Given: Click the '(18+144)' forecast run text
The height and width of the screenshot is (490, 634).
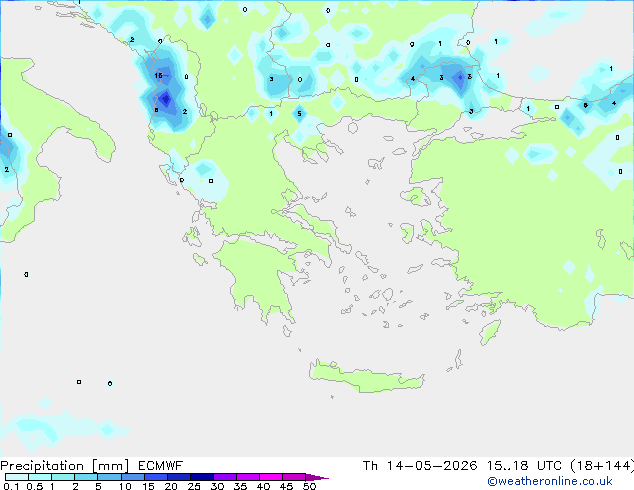Looking at the screenshot, I should coord(602,466).
